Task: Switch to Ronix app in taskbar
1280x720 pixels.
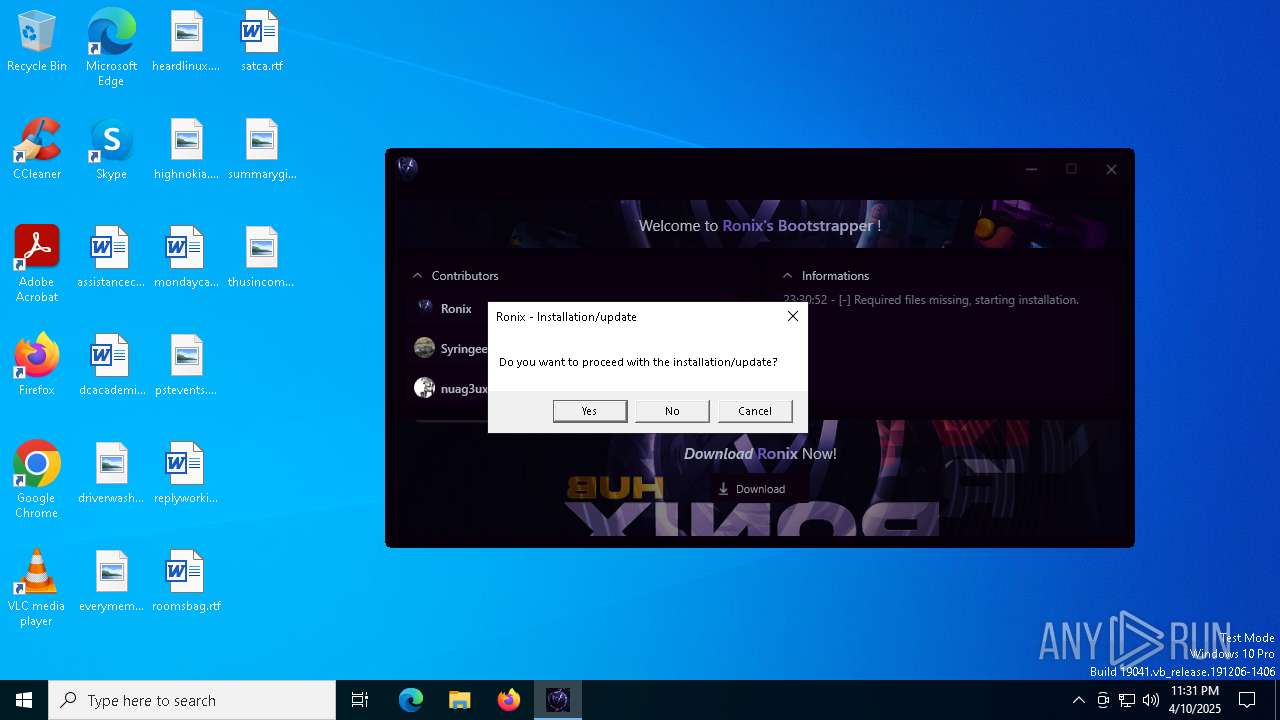Action: pyautogui.click(x=558, y=700)
